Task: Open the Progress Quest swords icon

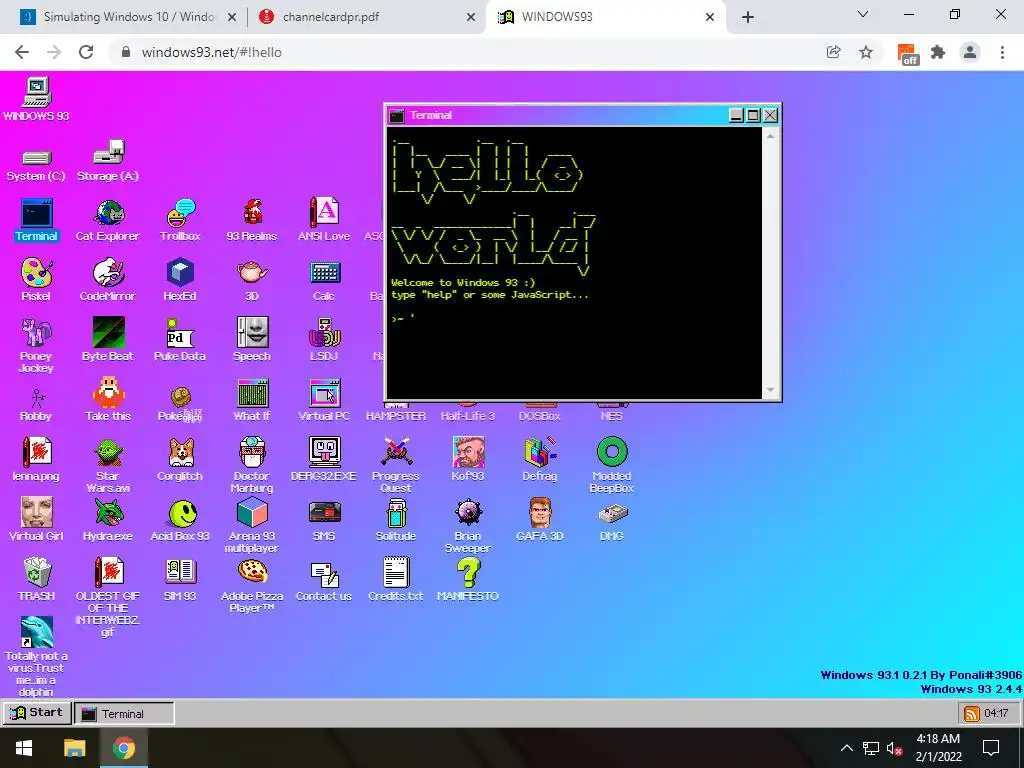Action: (x=396, y=453)
